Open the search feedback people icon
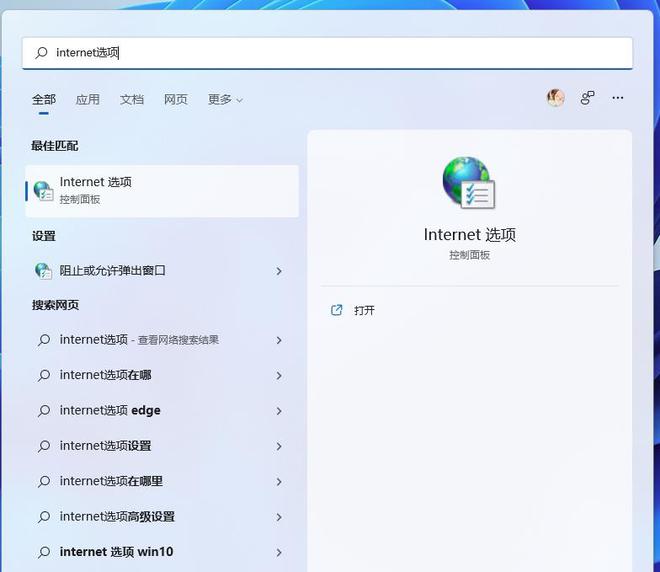Image resolution: width=660 pixels, height=572 pixels. pos(587,98)
